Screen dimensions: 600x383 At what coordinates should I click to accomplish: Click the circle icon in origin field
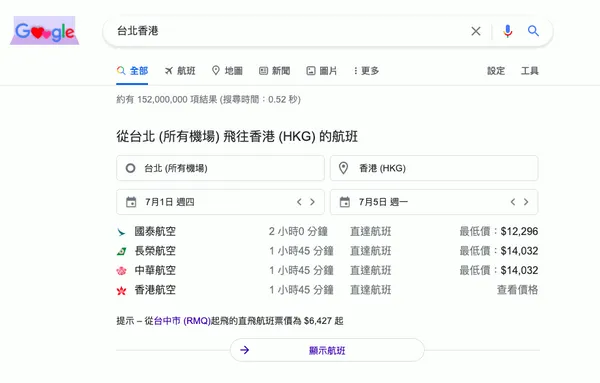130,168
